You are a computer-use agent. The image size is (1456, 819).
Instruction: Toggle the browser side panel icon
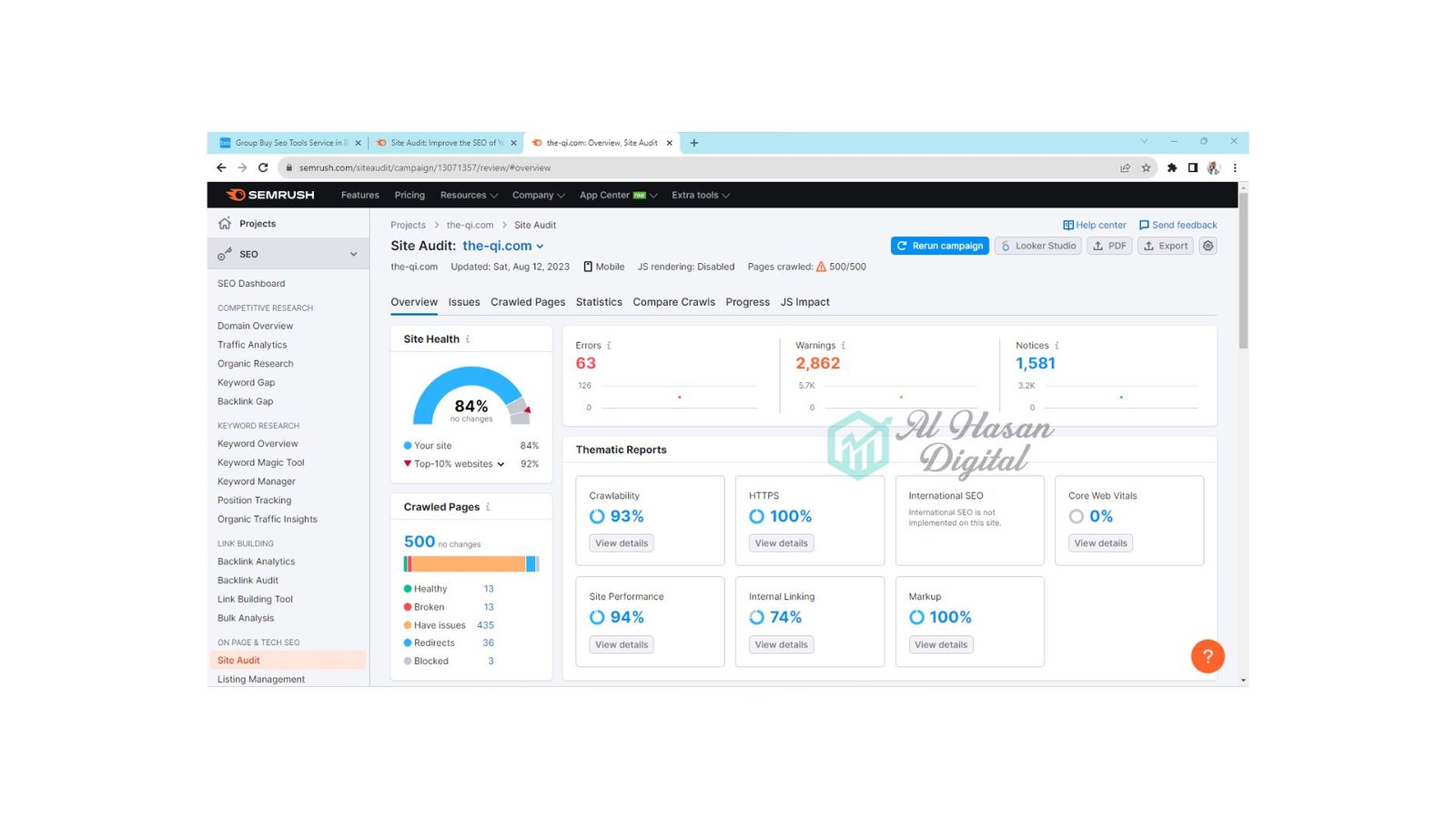click(x=1193, y=167)
